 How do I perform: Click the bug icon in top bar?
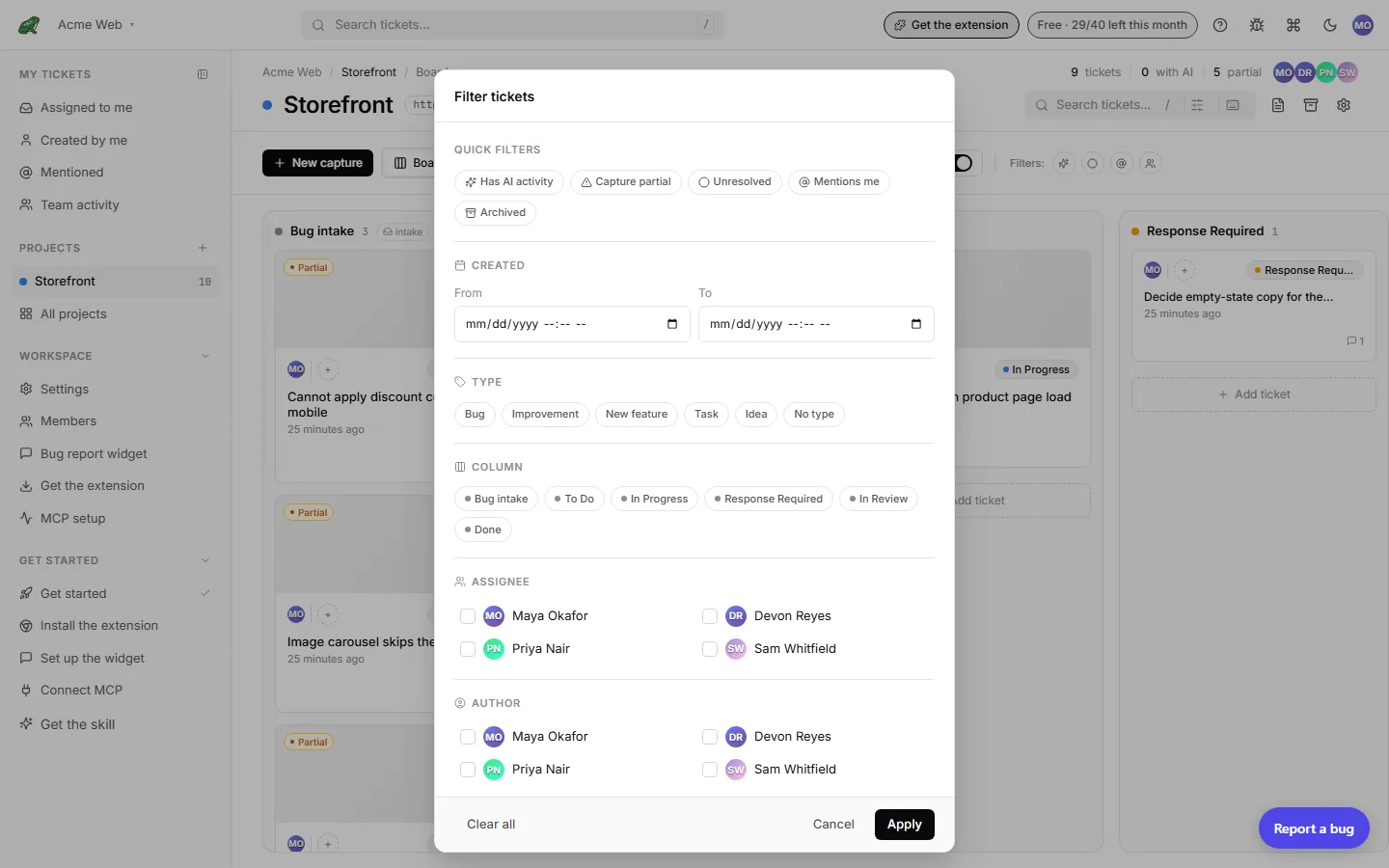pos(1257,25)
